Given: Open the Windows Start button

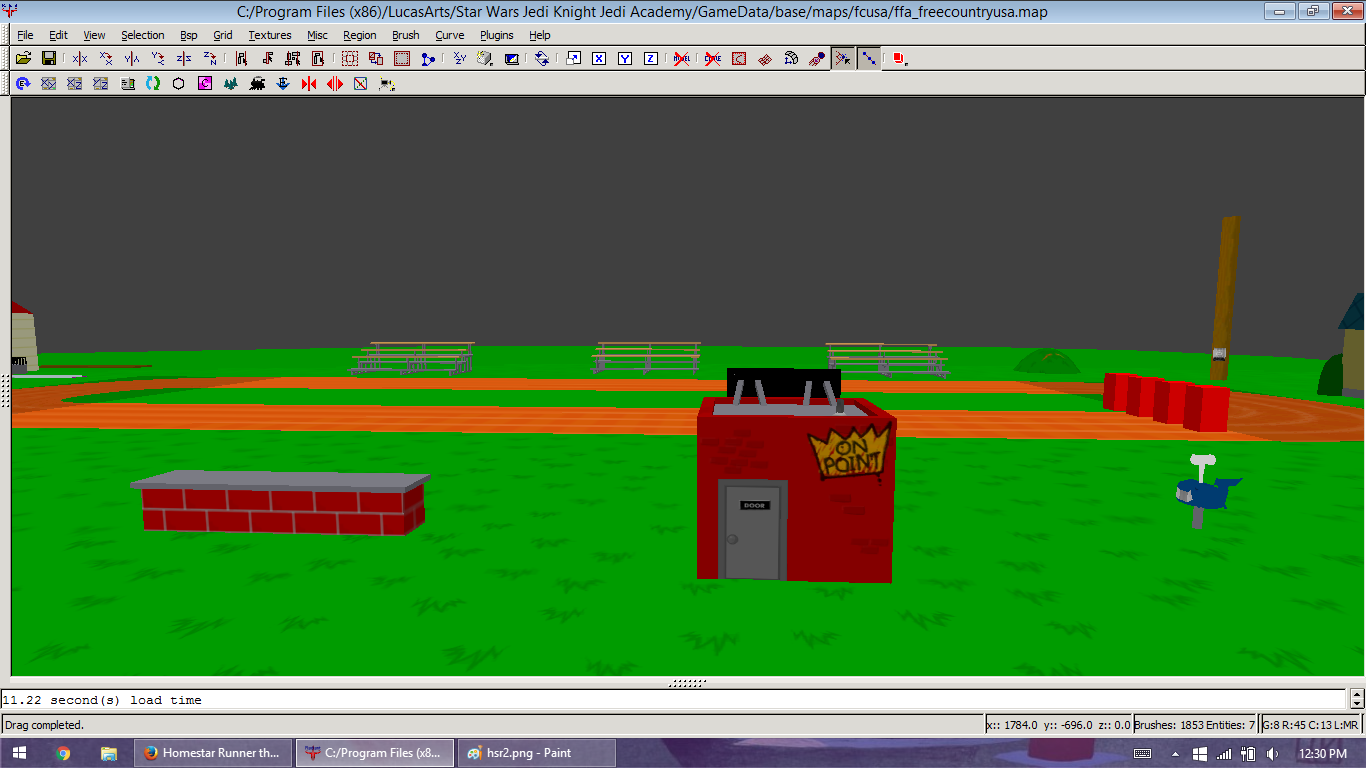Looking at the screenshot, I should (19, 753).
